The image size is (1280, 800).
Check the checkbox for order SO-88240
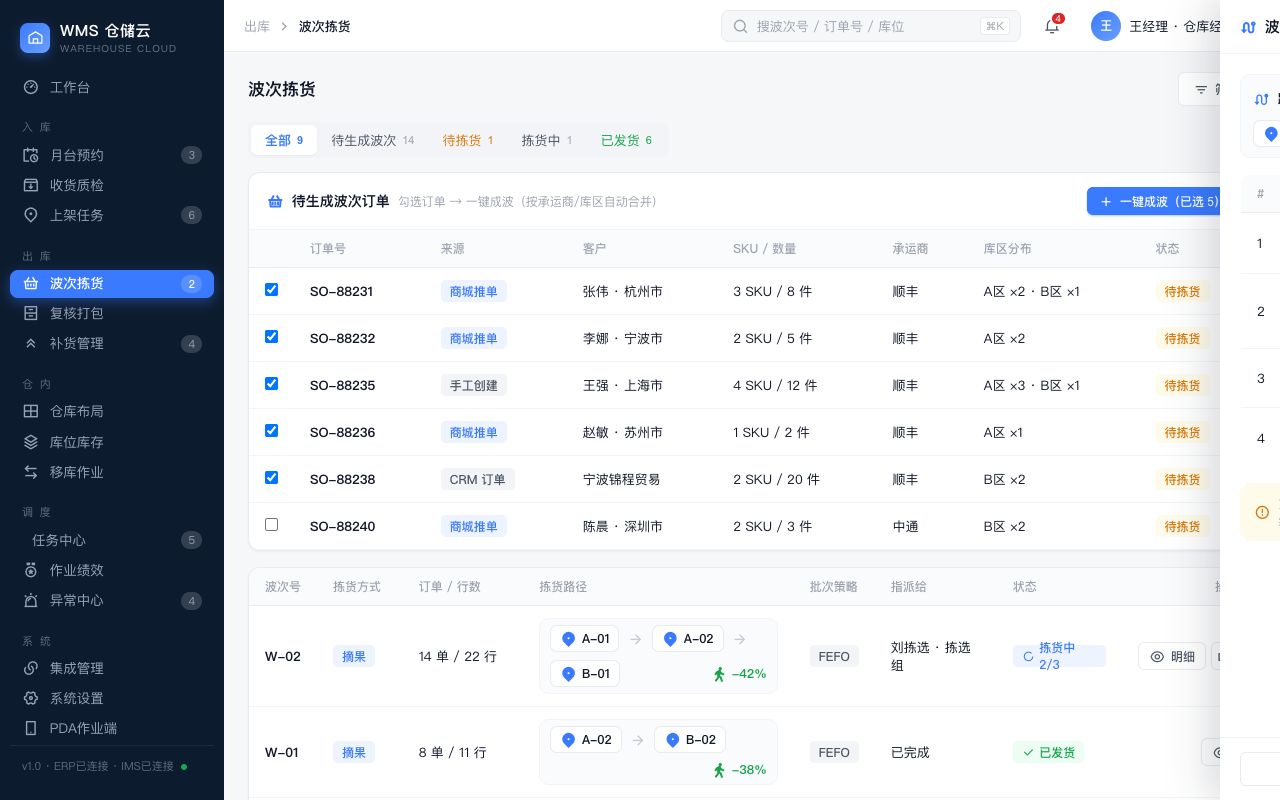click(271, 525)
